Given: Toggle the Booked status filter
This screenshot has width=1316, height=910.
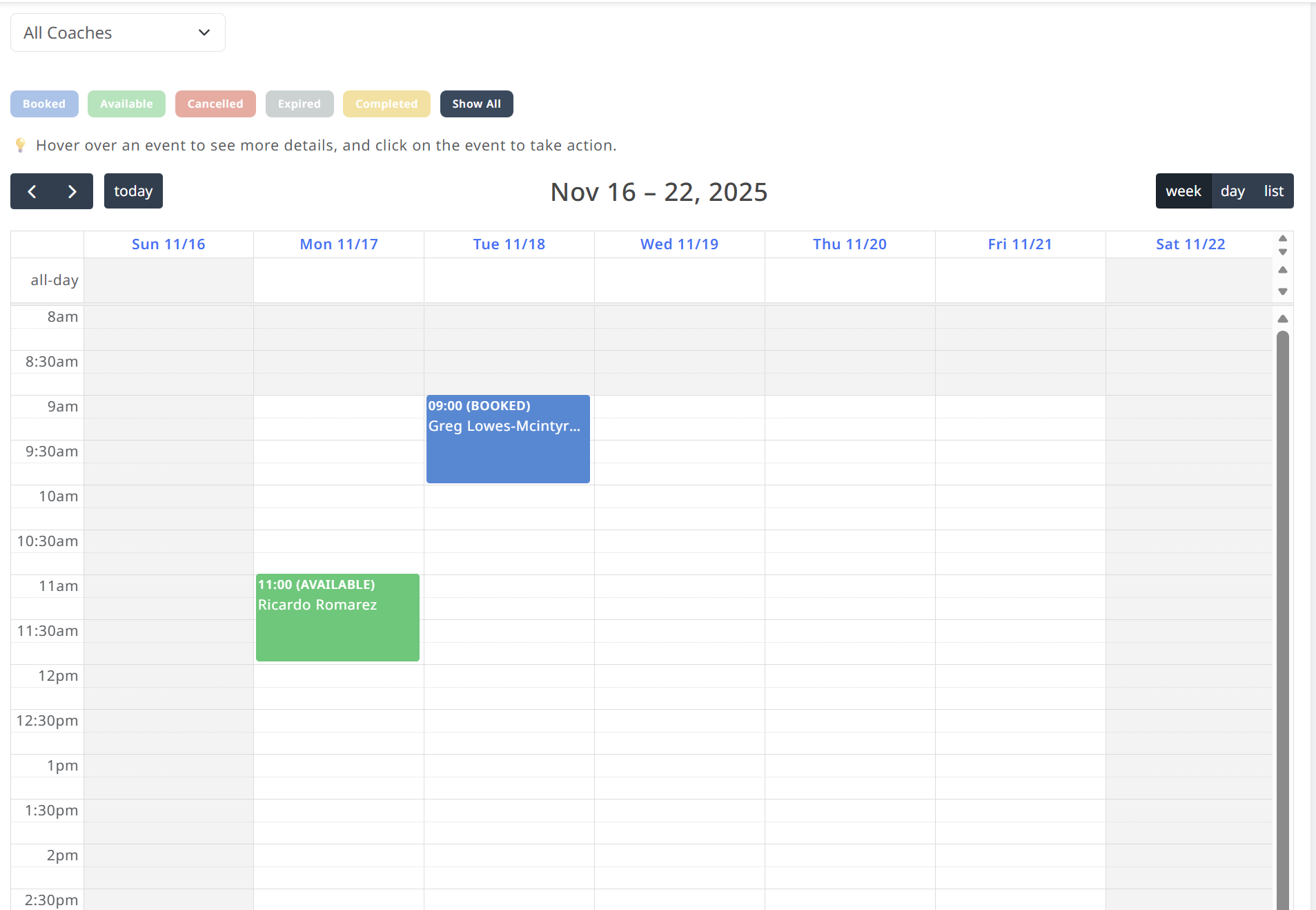Looking at the screenshot, I should tap(44, 104).
